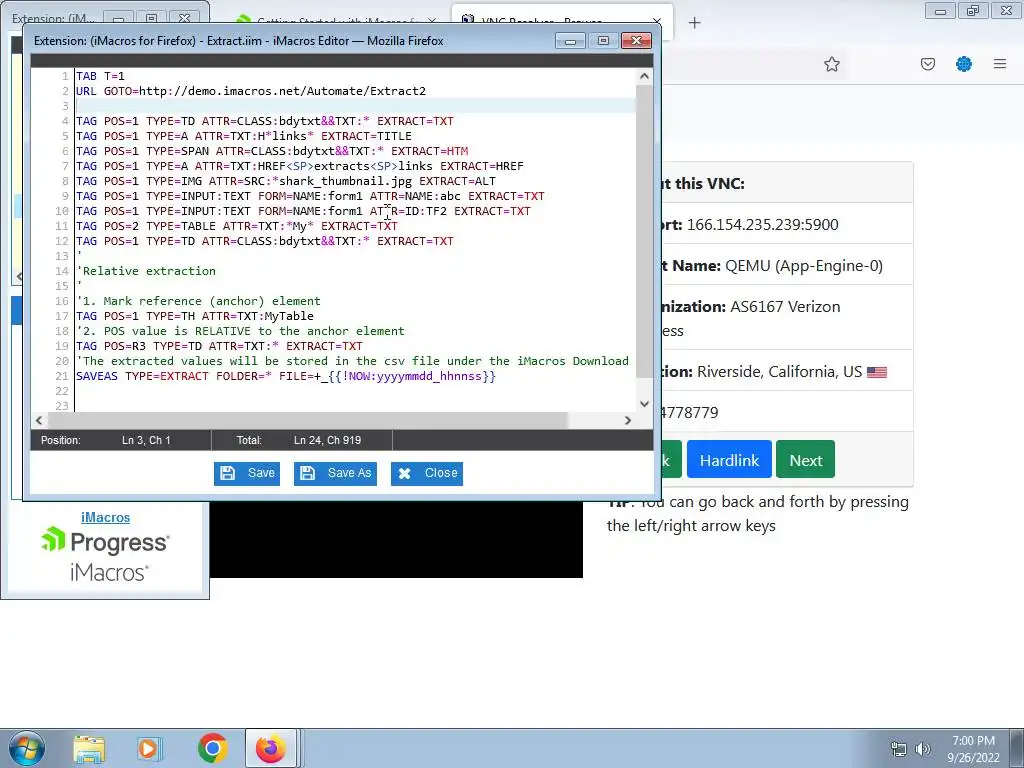1024x768 pixels.
Task: Click line 19 with POS=R3
Action: coord(219,346)
